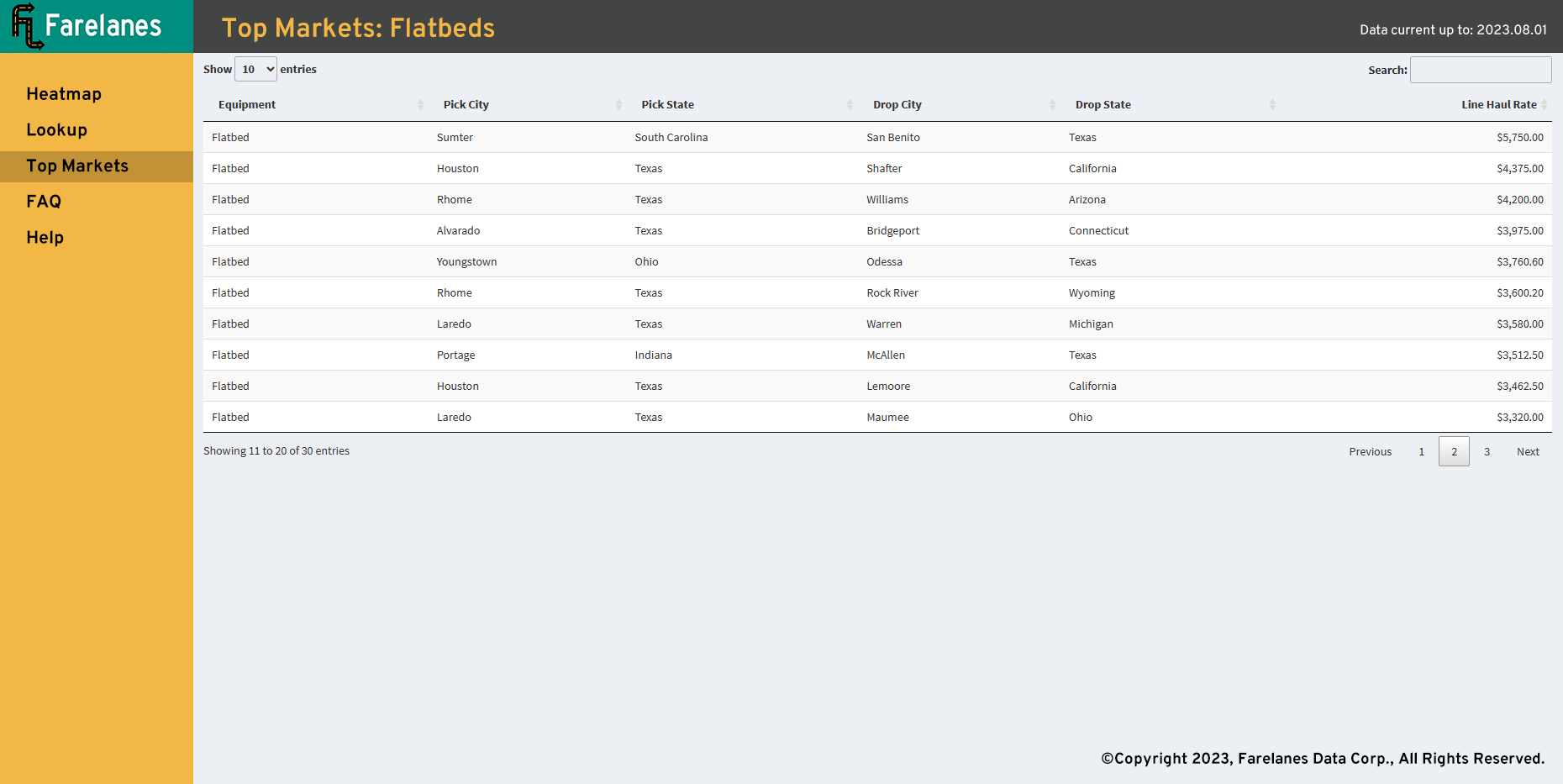This screenshot has height=784, width=1563.
Task: Select Top Markets sidebar item
Action: (x=97, y=166)
